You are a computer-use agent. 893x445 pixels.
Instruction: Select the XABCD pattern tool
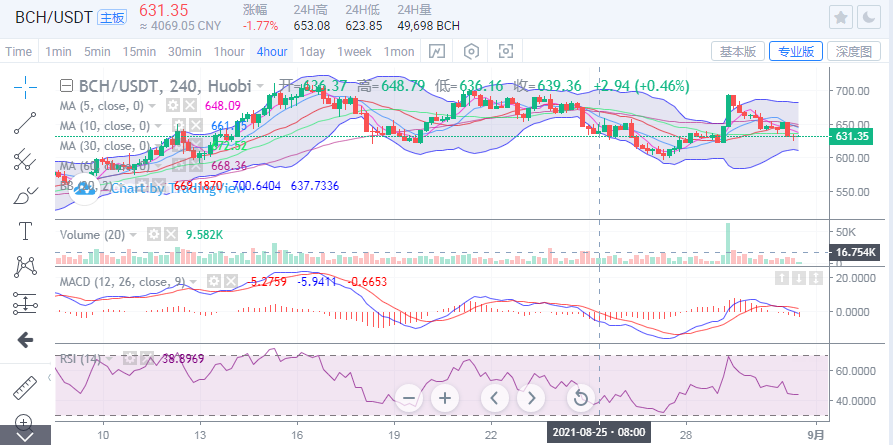tap(26, 268)
